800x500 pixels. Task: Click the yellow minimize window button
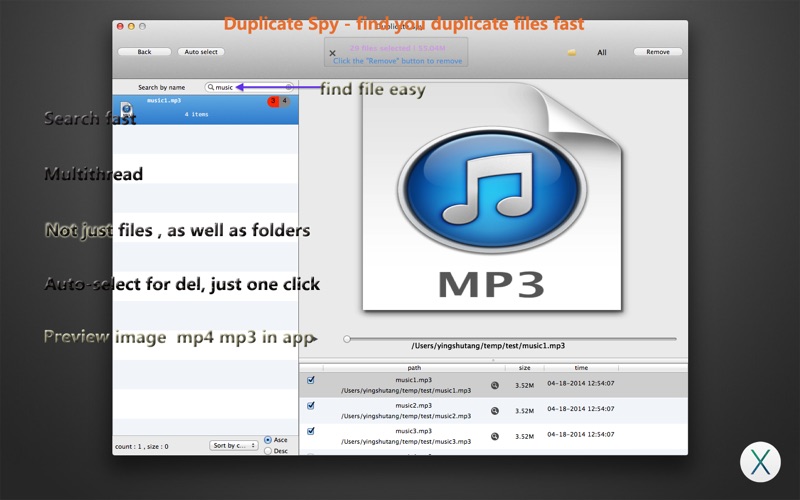[x=131, y=26]
